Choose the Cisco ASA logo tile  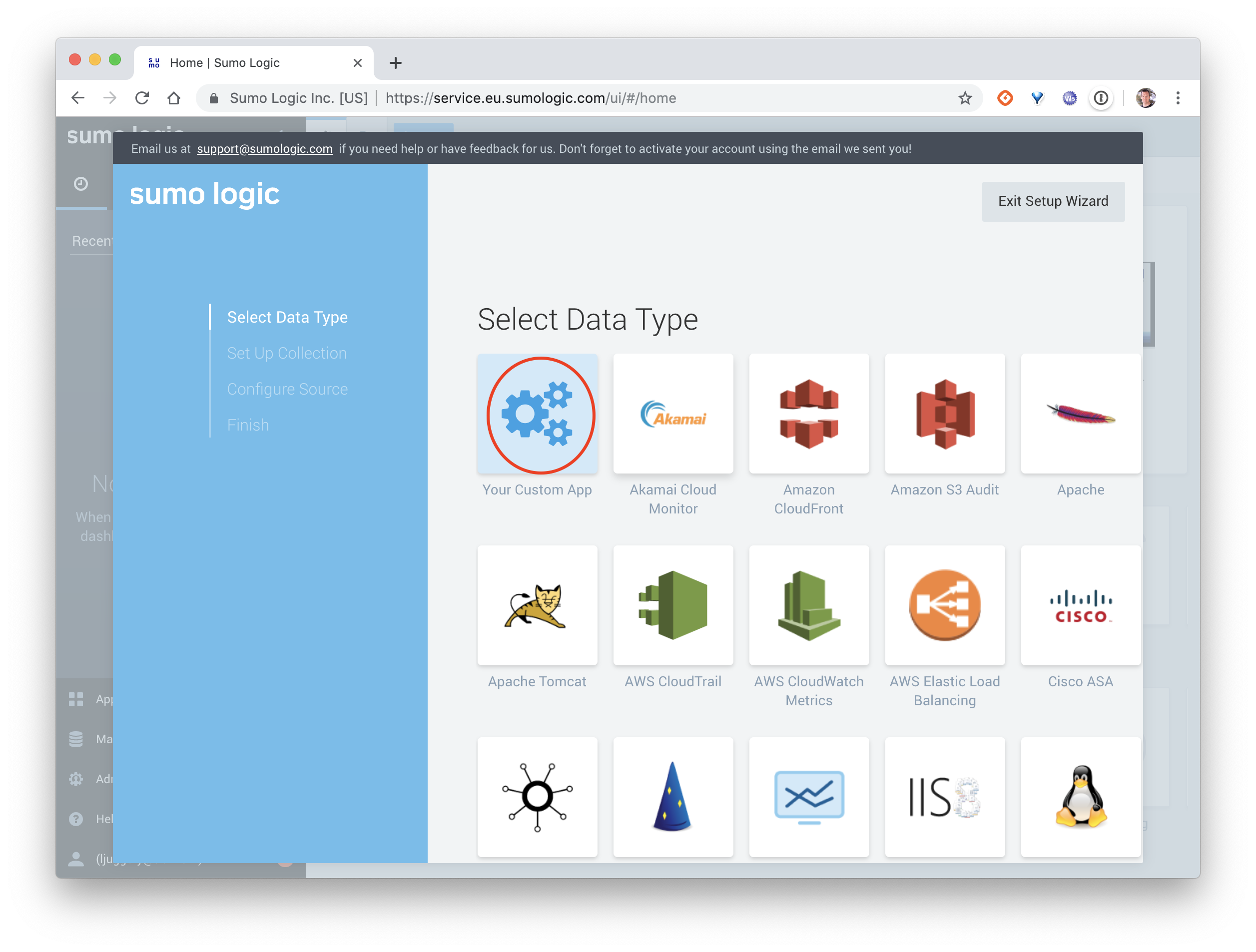click(1081, 605)
